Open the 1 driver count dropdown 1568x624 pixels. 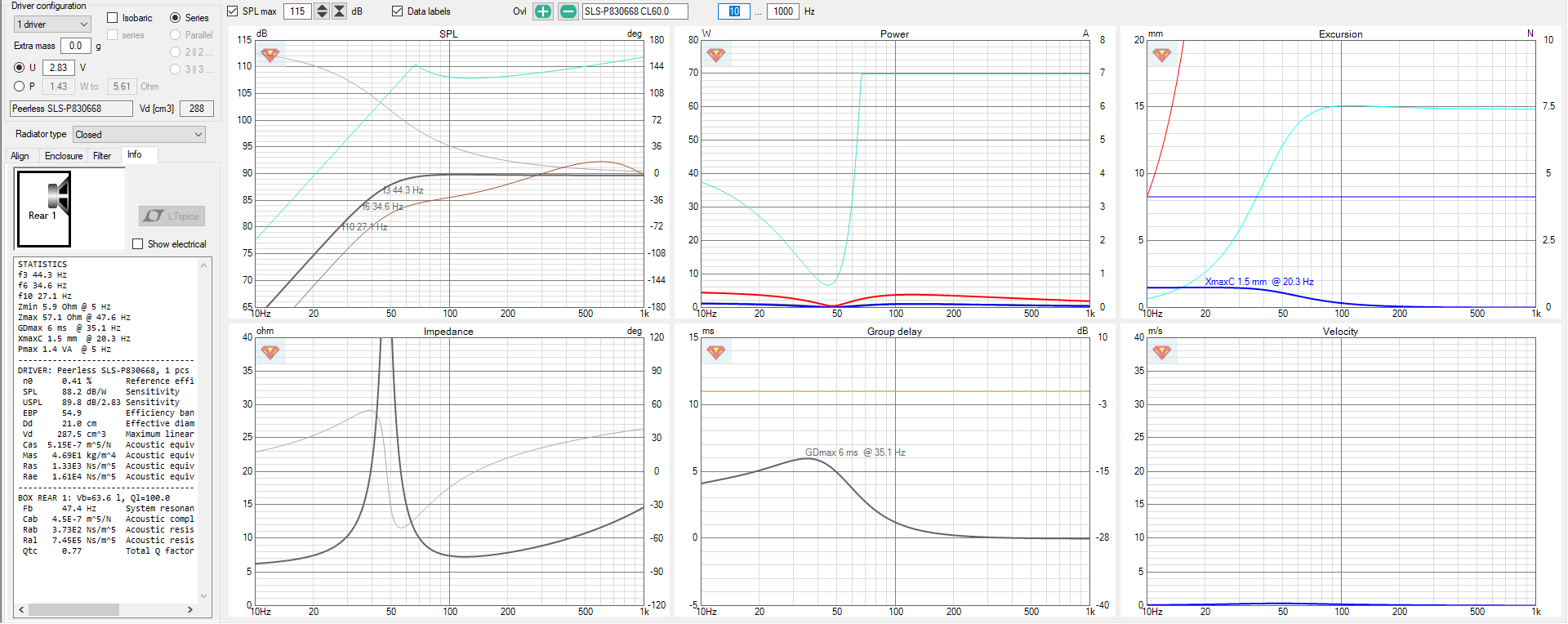[52, 25]
